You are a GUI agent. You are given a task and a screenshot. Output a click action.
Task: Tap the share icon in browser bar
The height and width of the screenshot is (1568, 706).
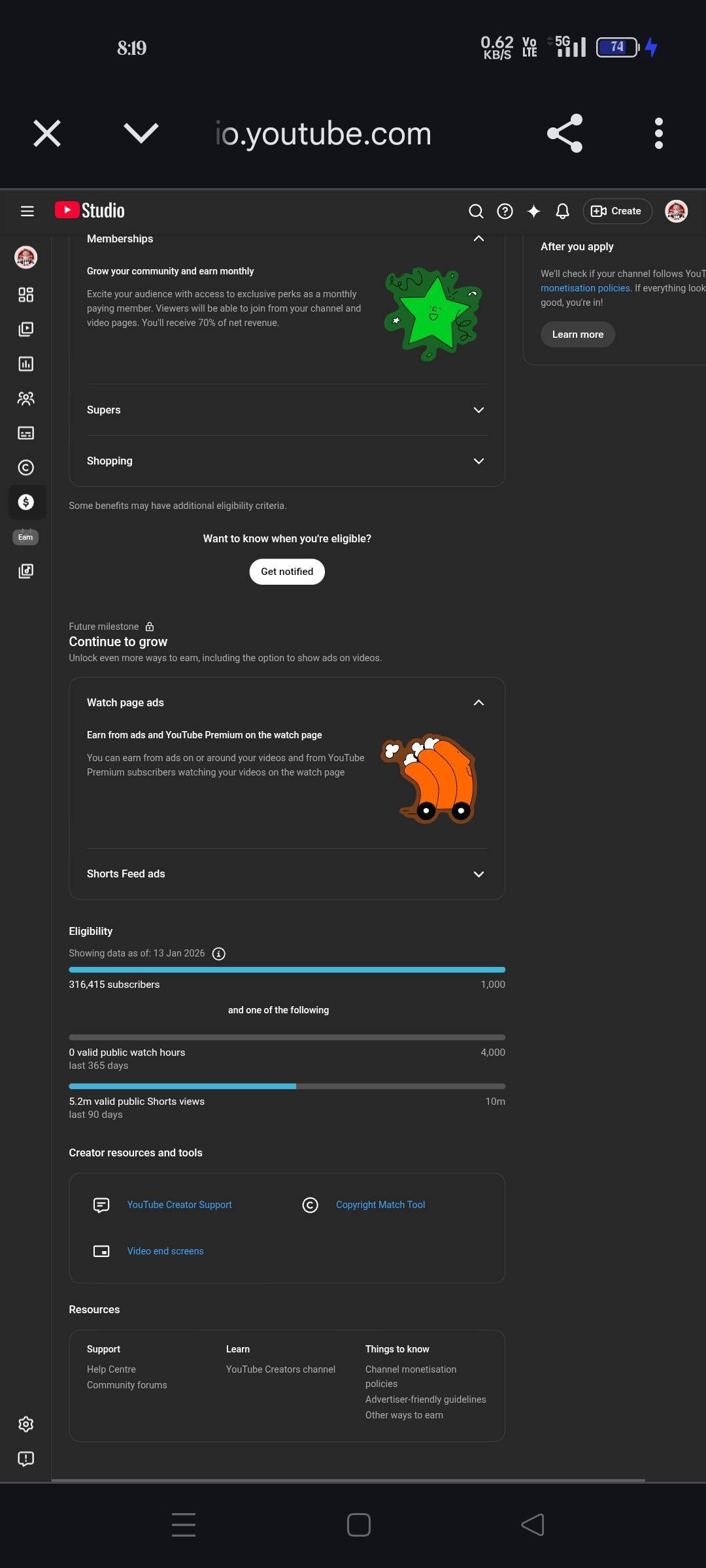[565, 133]
